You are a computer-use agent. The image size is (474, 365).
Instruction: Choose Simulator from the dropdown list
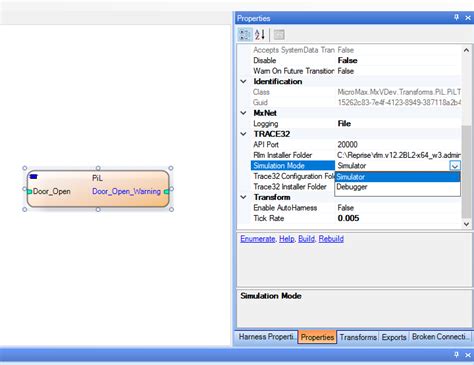tap(398, 177)
